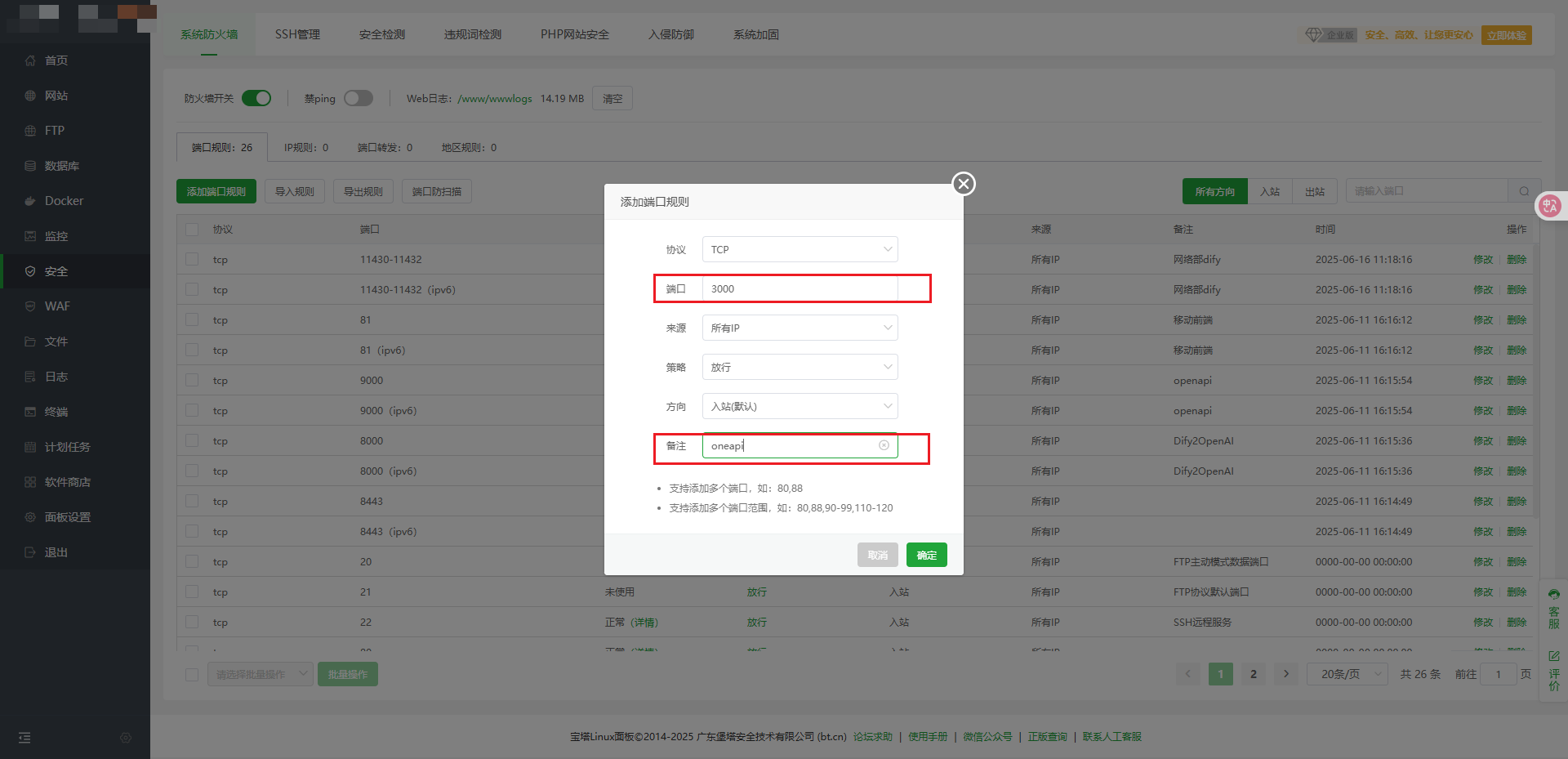Switch to the SSH管理 tab
This screenshot has width=1568, height=759.
pyautogui.click(x=297, y=34)
